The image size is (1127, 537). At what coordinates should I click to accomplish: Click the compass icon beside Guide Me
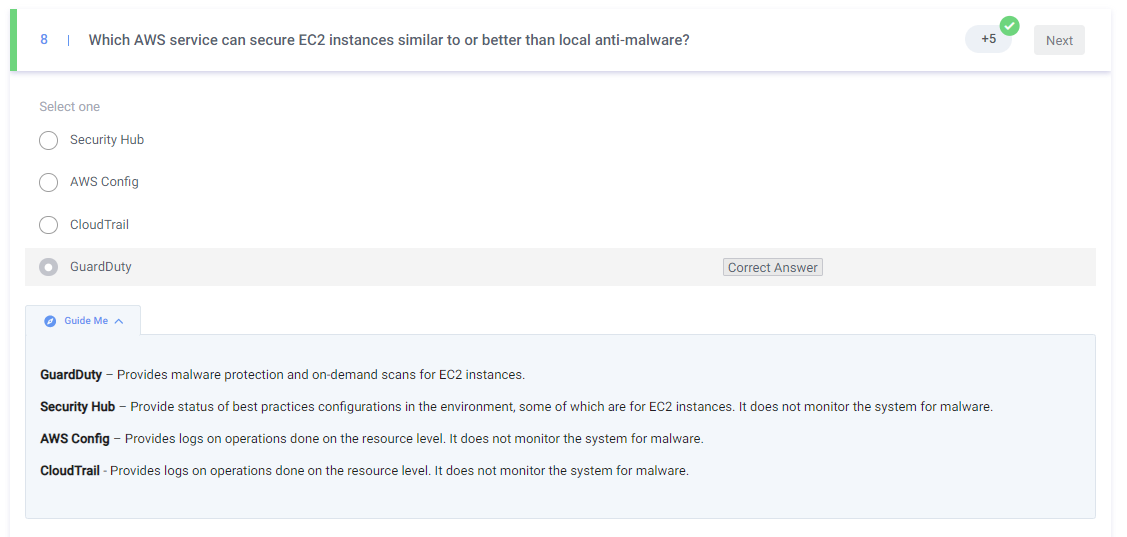(50, 321)
